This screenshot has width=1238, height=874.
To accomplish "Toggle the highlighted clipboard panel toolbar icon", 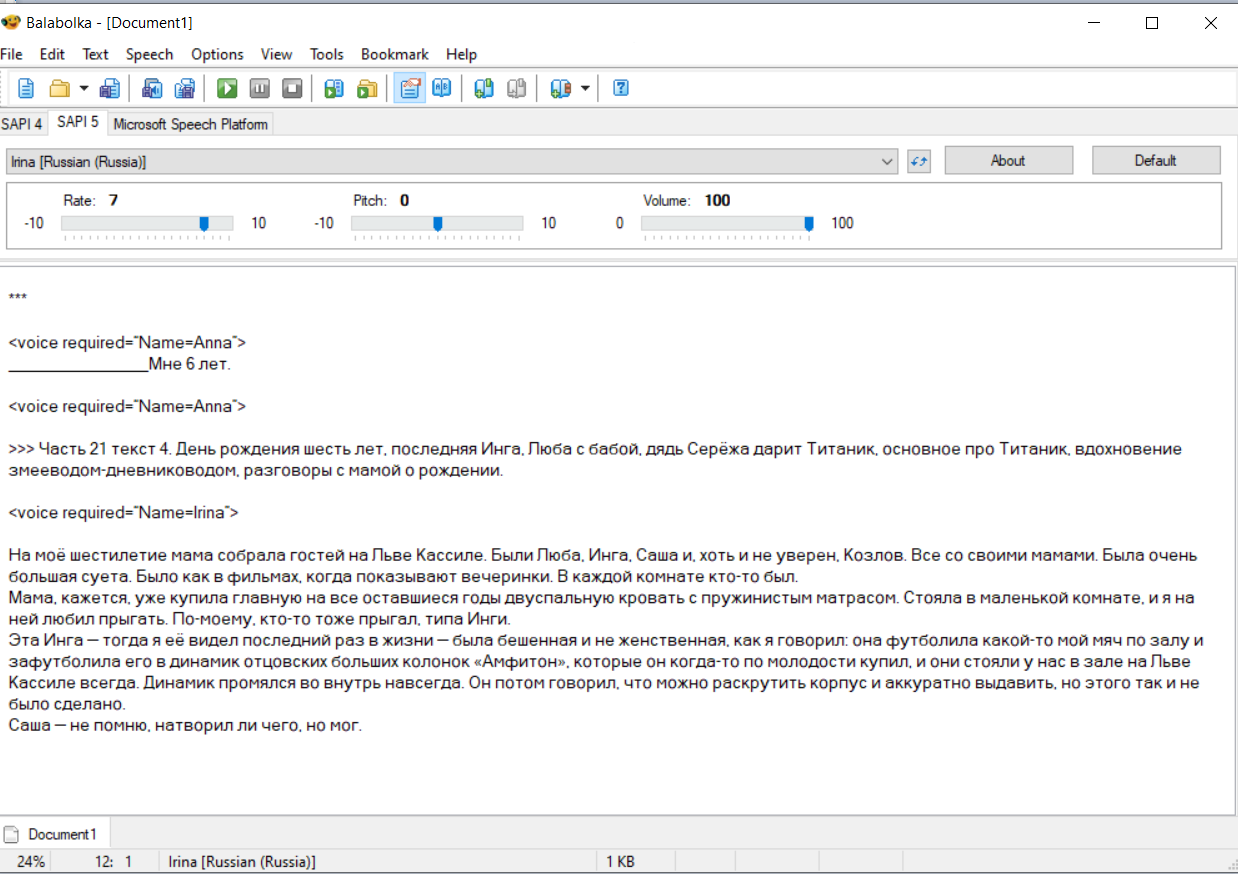I will (408, 88).
